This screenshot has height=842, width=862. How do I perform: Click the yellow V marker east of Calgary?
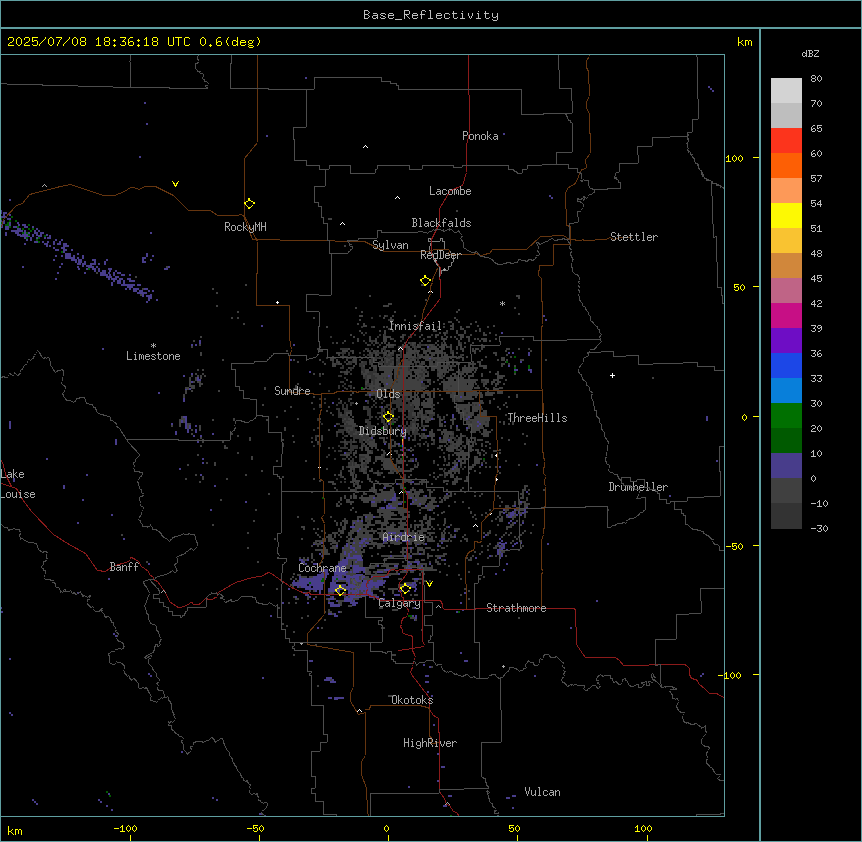[429, 584]
